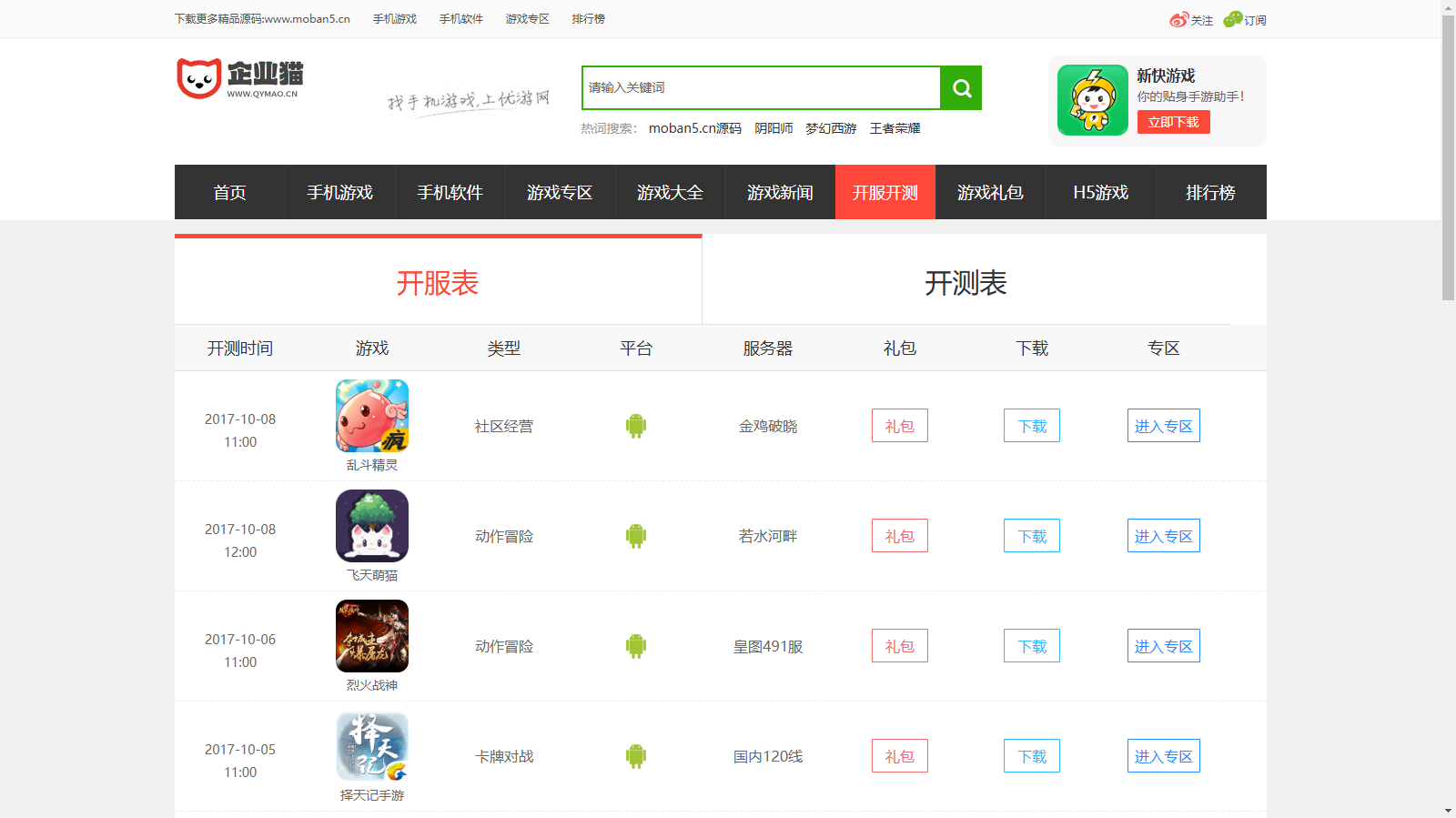The width and height of the screenshot is (1456, 818).
Task: Click 进入专区 for 飞天萌猫
Action: (1164, 536)
